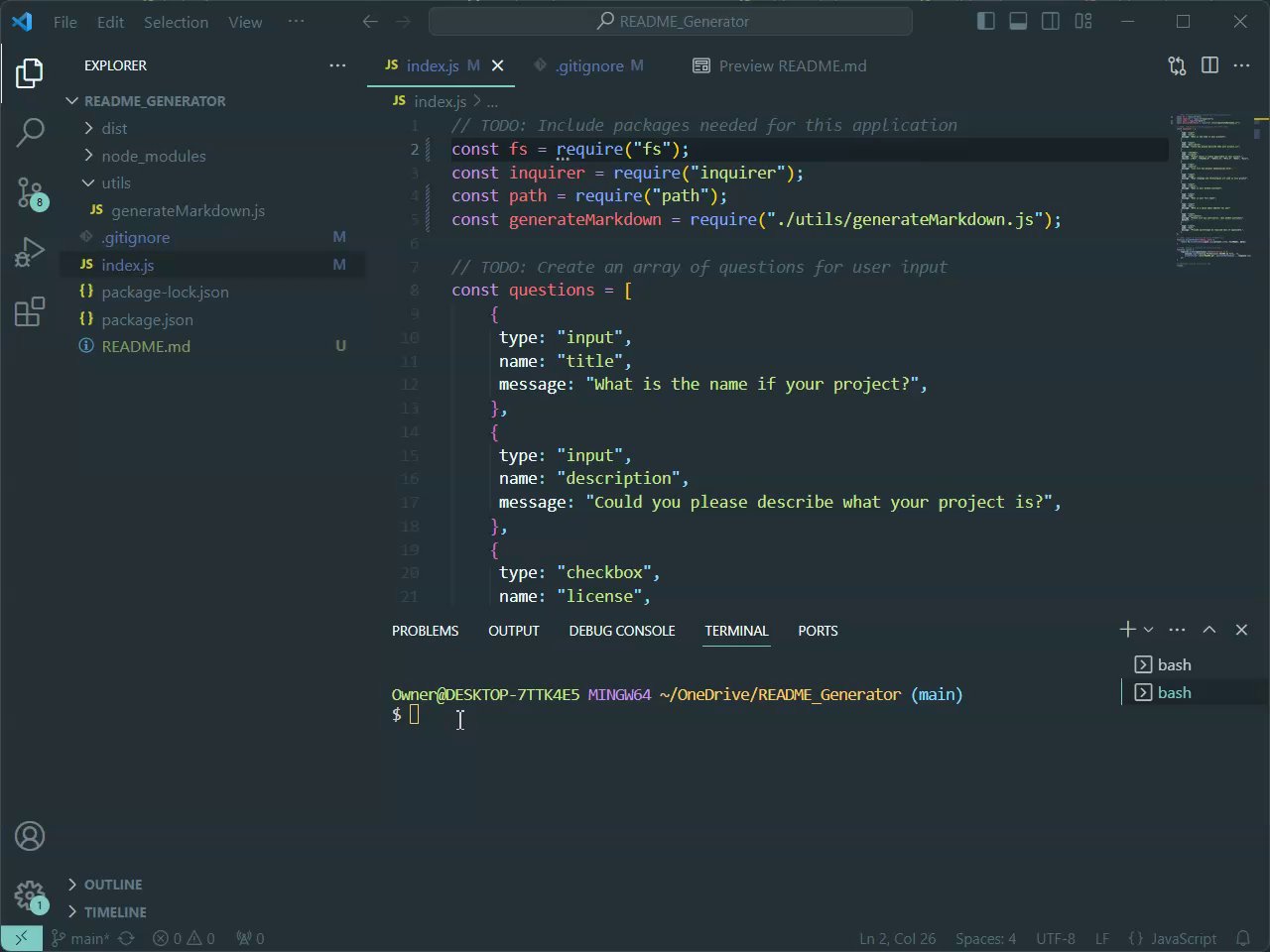Click Ln 2, Col 26 cursor position
Image resolution: width=1270 pixels, height=952 pixels.
pyautogui.click(x=897, y=938)
